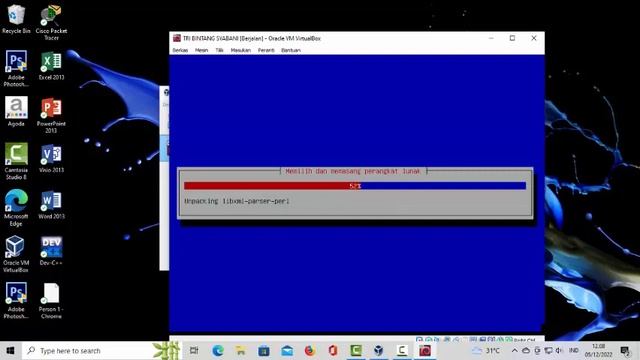Select the Word 2013 desktop icon
This screenshot has width=640, height=360.
click(x=51, y=204)
